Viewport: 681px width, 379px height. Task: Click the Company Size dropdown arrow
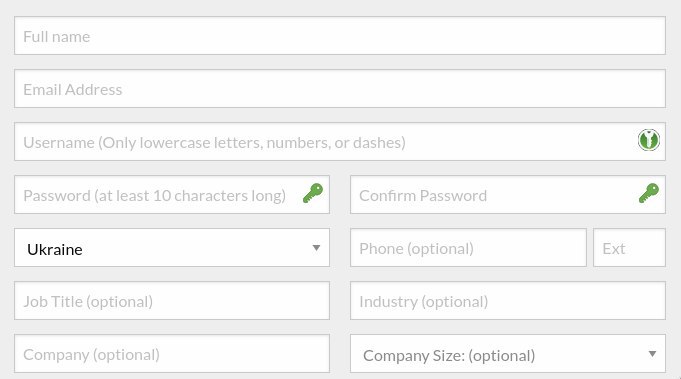(x=652, y=354)
